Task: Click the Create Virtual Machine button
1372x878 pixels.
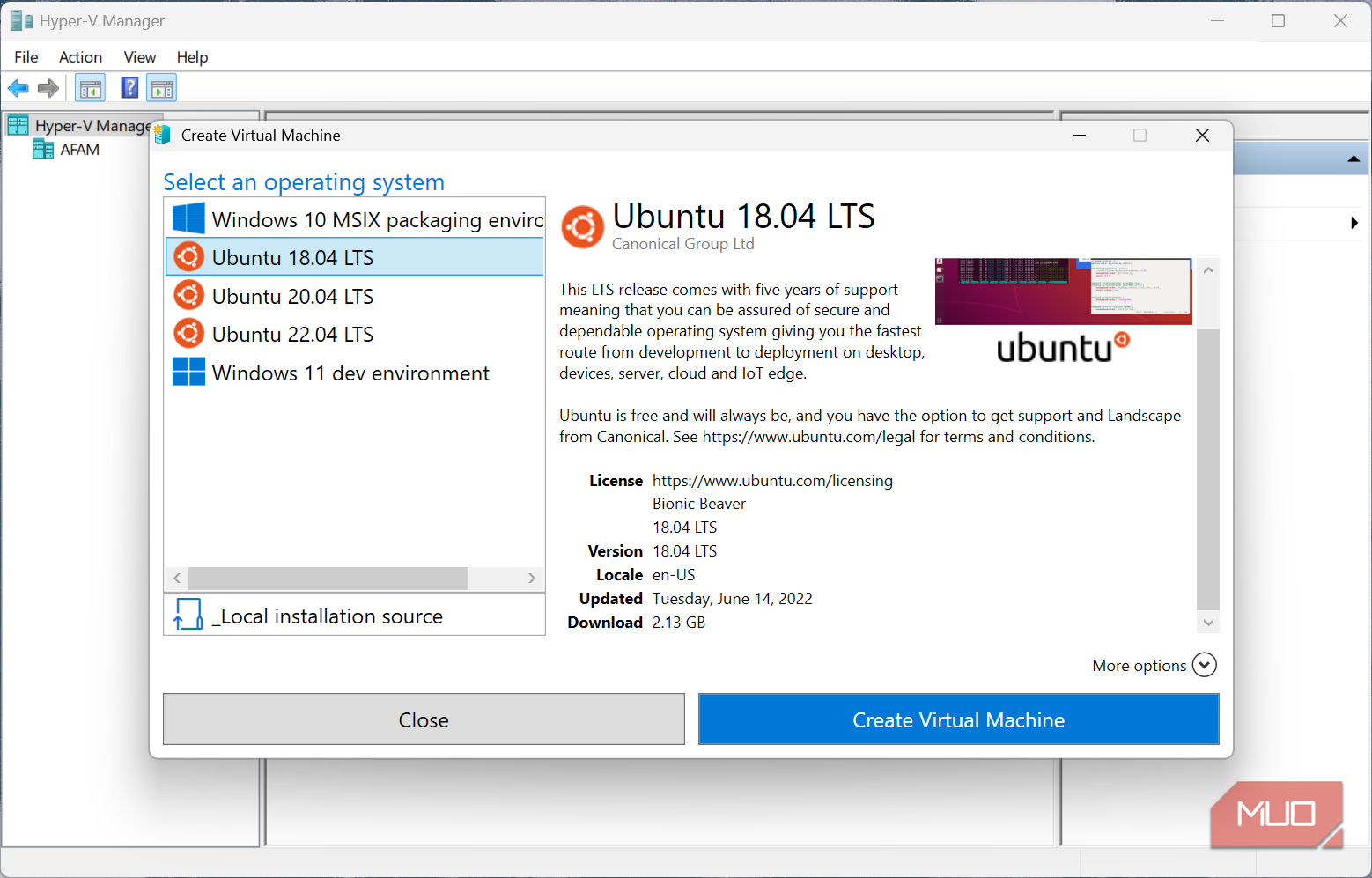Action: tap(958, 719)
